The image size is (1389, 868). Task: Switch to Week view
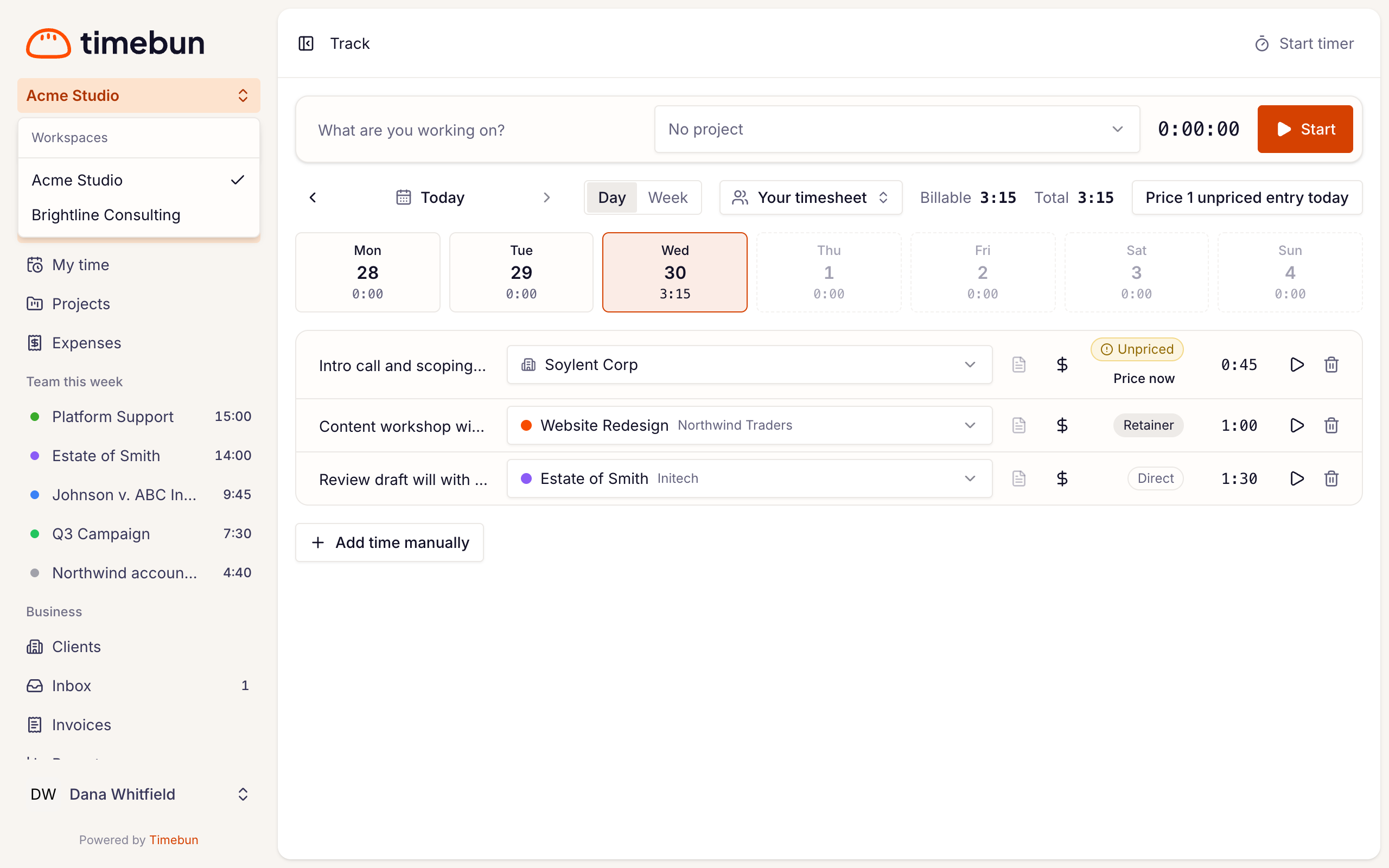tap(667, 197)
